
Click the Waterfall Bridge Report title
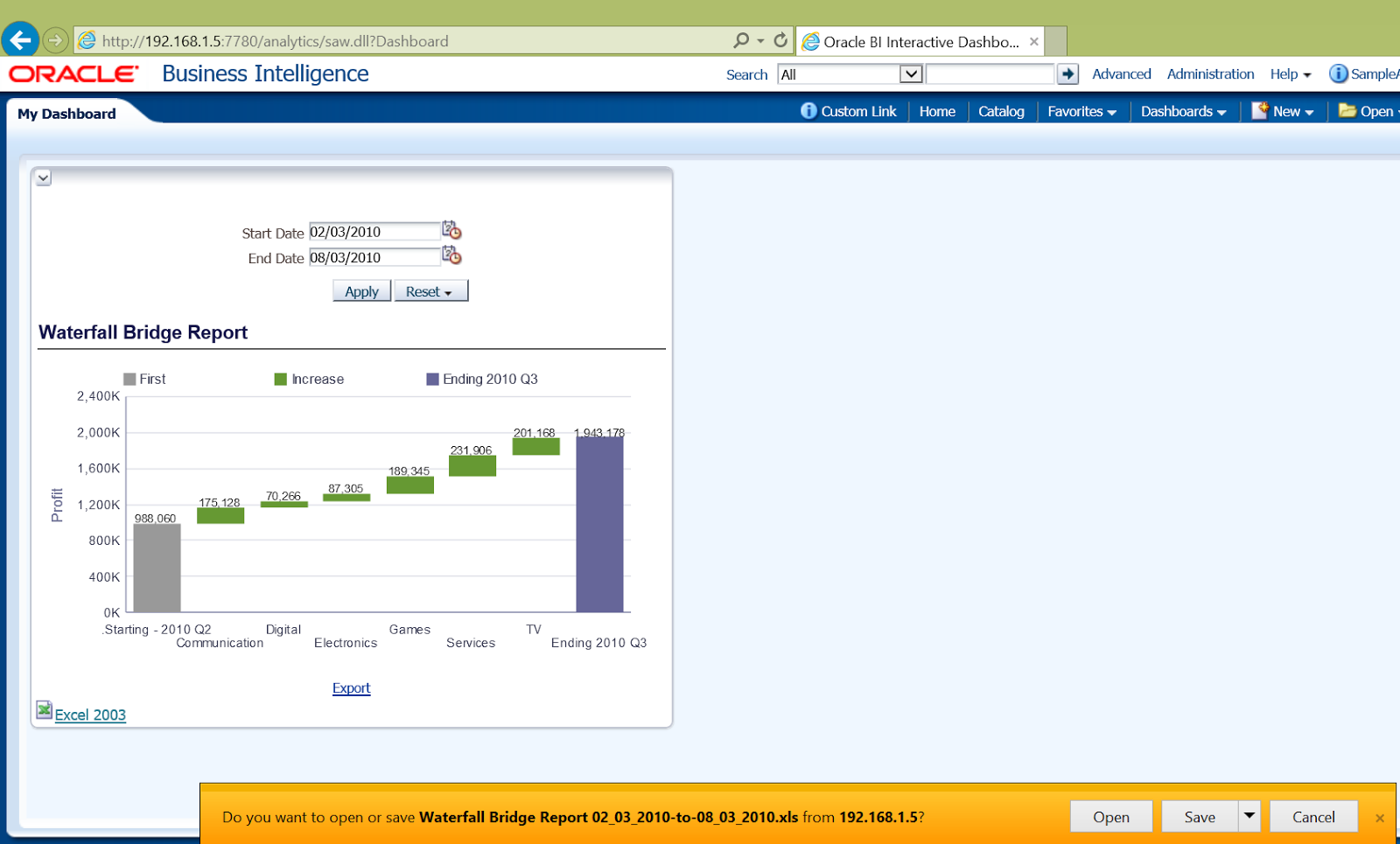click(x=143, y=332)
